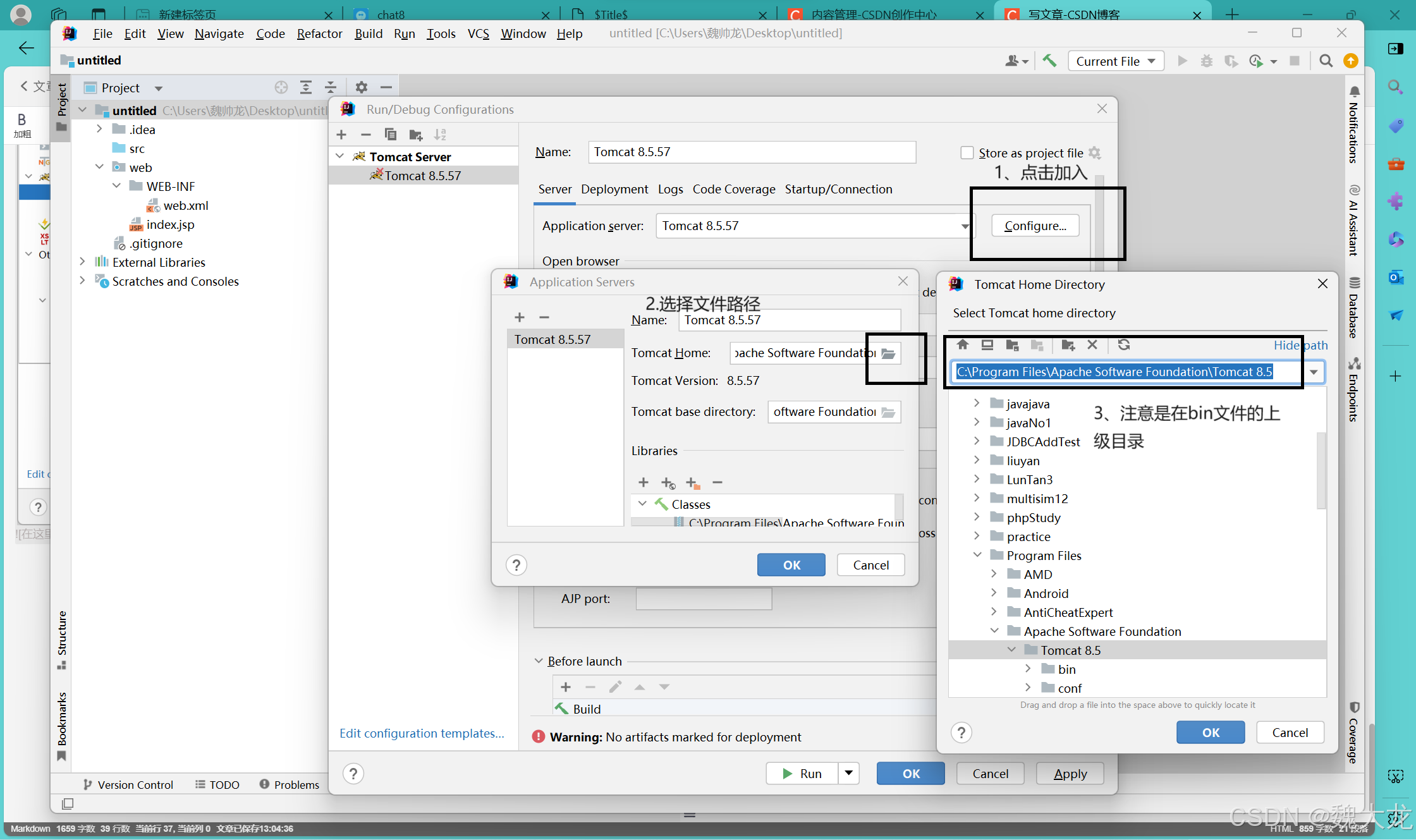1416x840 pixels.
Task: Collapse the Classes libraries node
Action: [x=643, y=504]
